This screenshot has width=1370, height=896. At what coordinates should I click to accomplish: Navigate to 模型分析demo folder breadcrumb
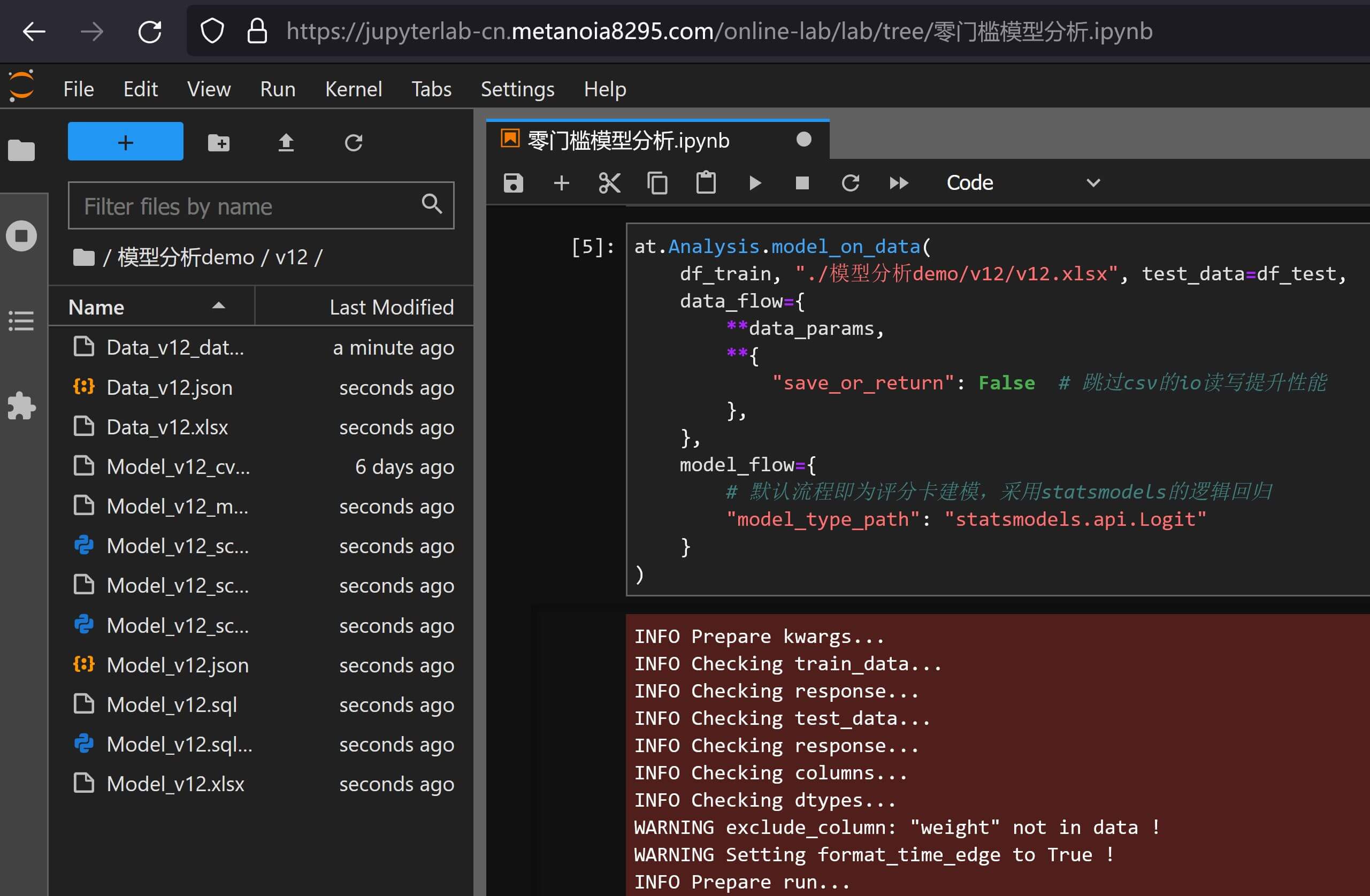[185, 257]
